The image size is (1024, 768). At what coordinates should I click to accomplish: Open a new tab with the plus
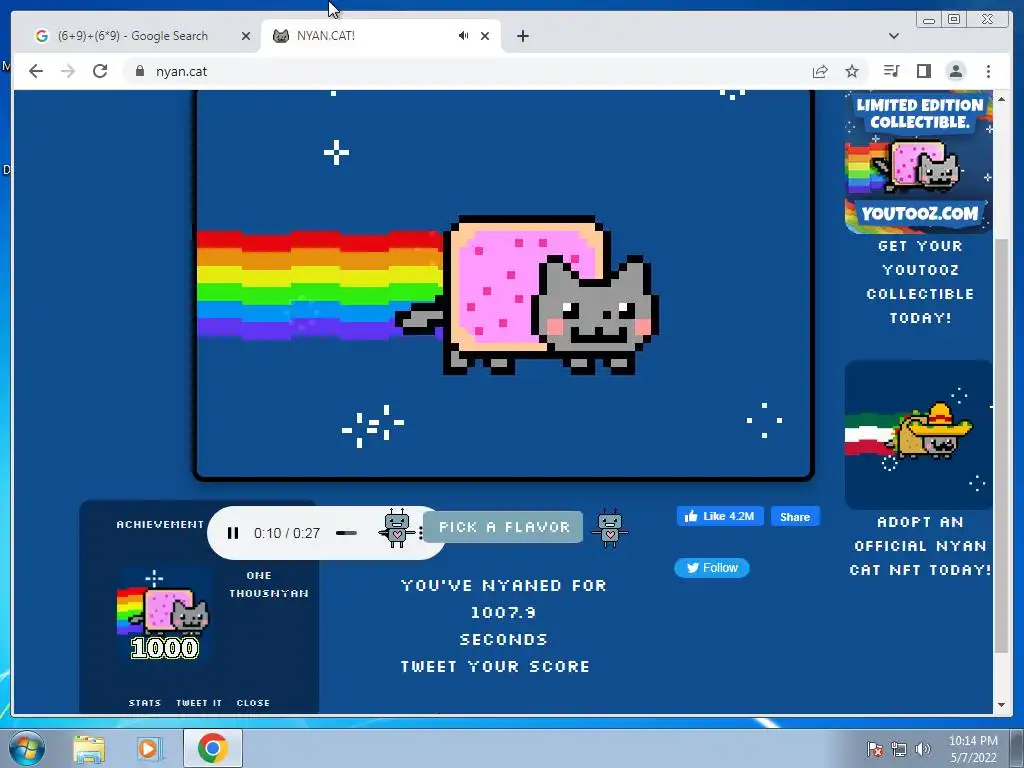coord(522,36)
